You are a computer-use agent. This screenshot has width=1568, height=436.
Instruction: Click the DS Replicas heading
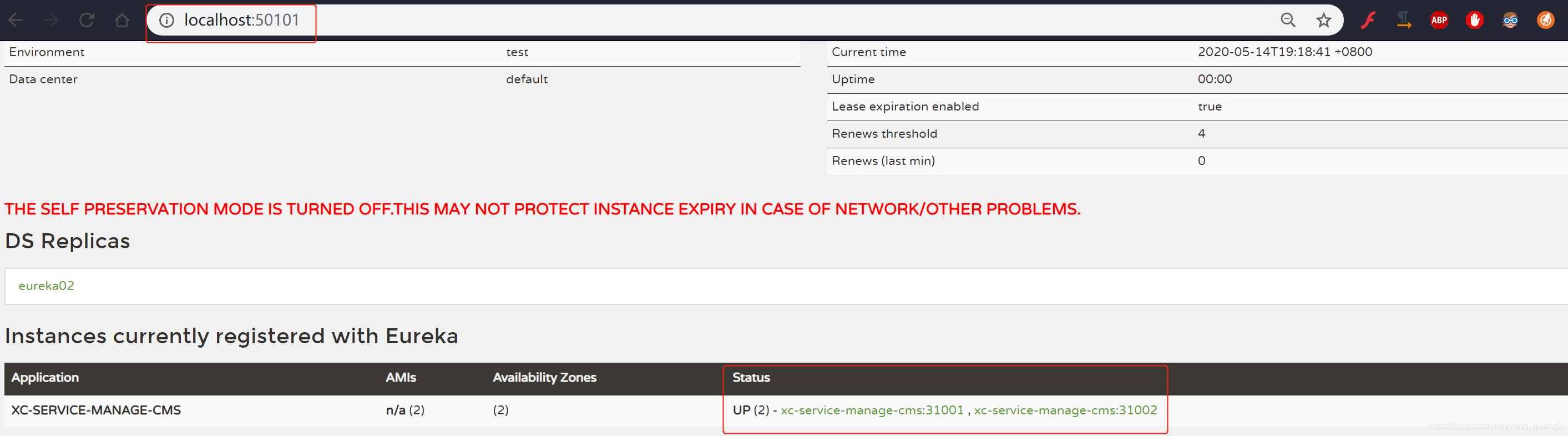point(68,241)
